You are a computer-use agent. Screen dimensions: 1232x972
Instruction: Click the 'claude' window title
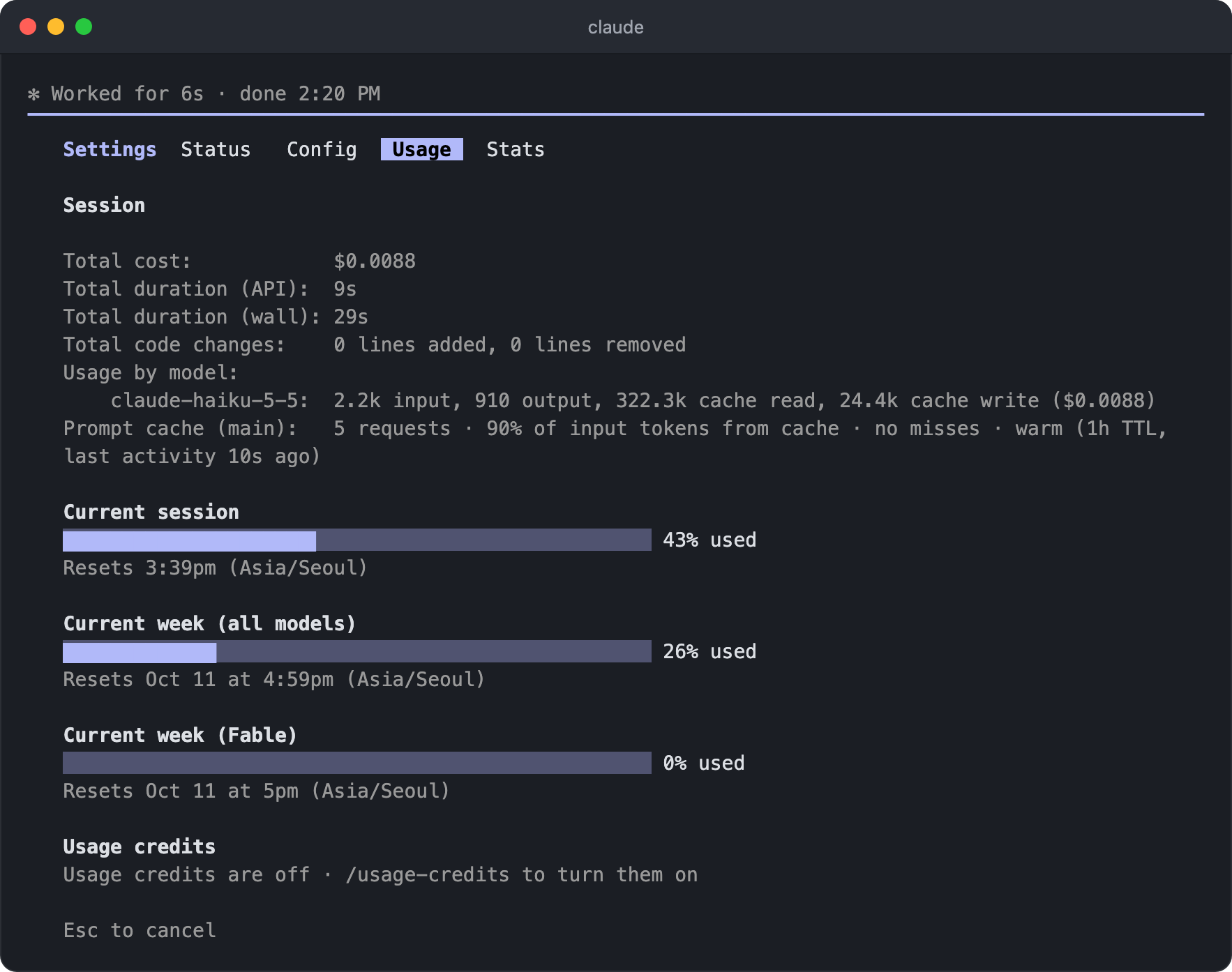(x=616, y=27)
